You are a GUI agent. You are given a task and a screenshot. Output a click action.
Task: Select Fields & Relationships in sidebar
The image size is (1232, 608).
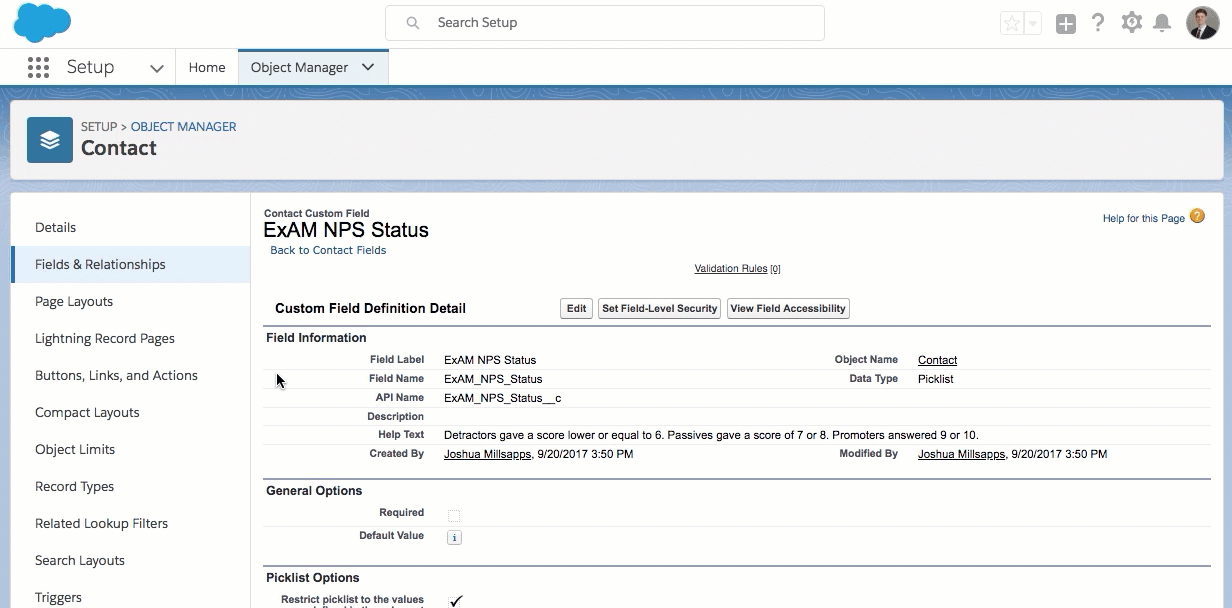tap(130, 265)
